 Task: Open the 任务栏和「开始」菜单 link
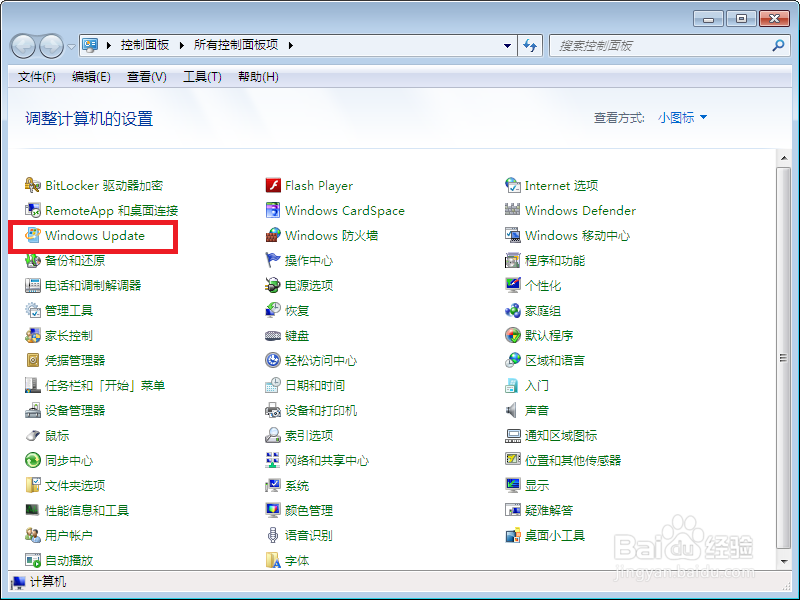(x=105, y=385)
